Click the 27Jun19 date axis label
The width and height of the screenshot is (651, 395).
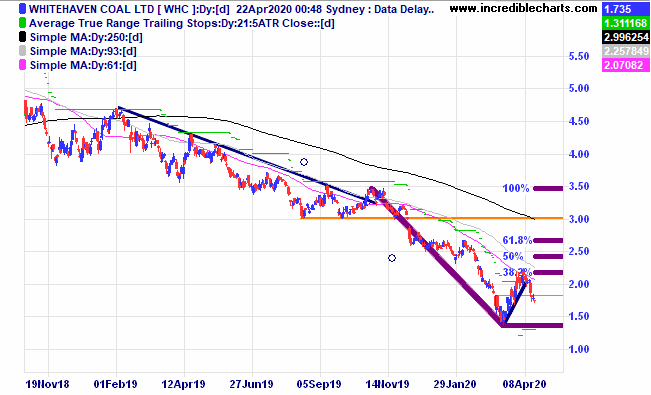[252, 384]
